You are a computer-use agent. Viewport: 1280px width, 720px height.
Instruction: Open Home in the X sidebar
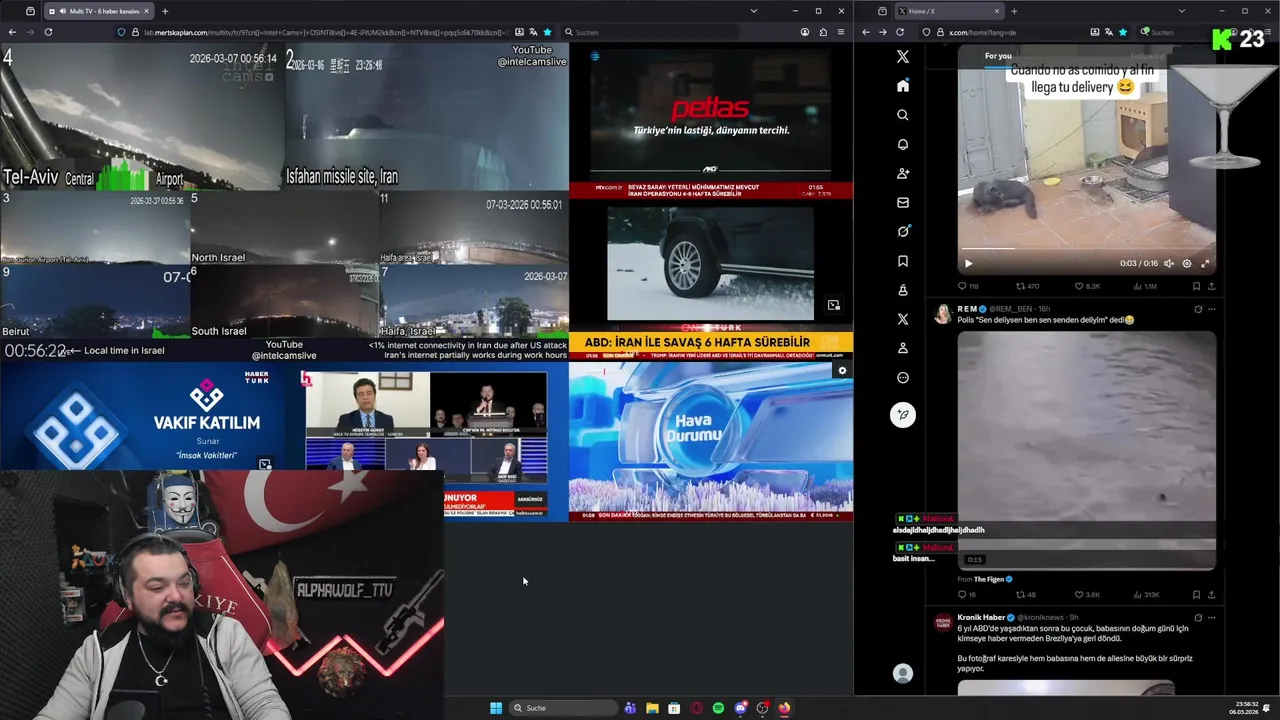[903, 86]
